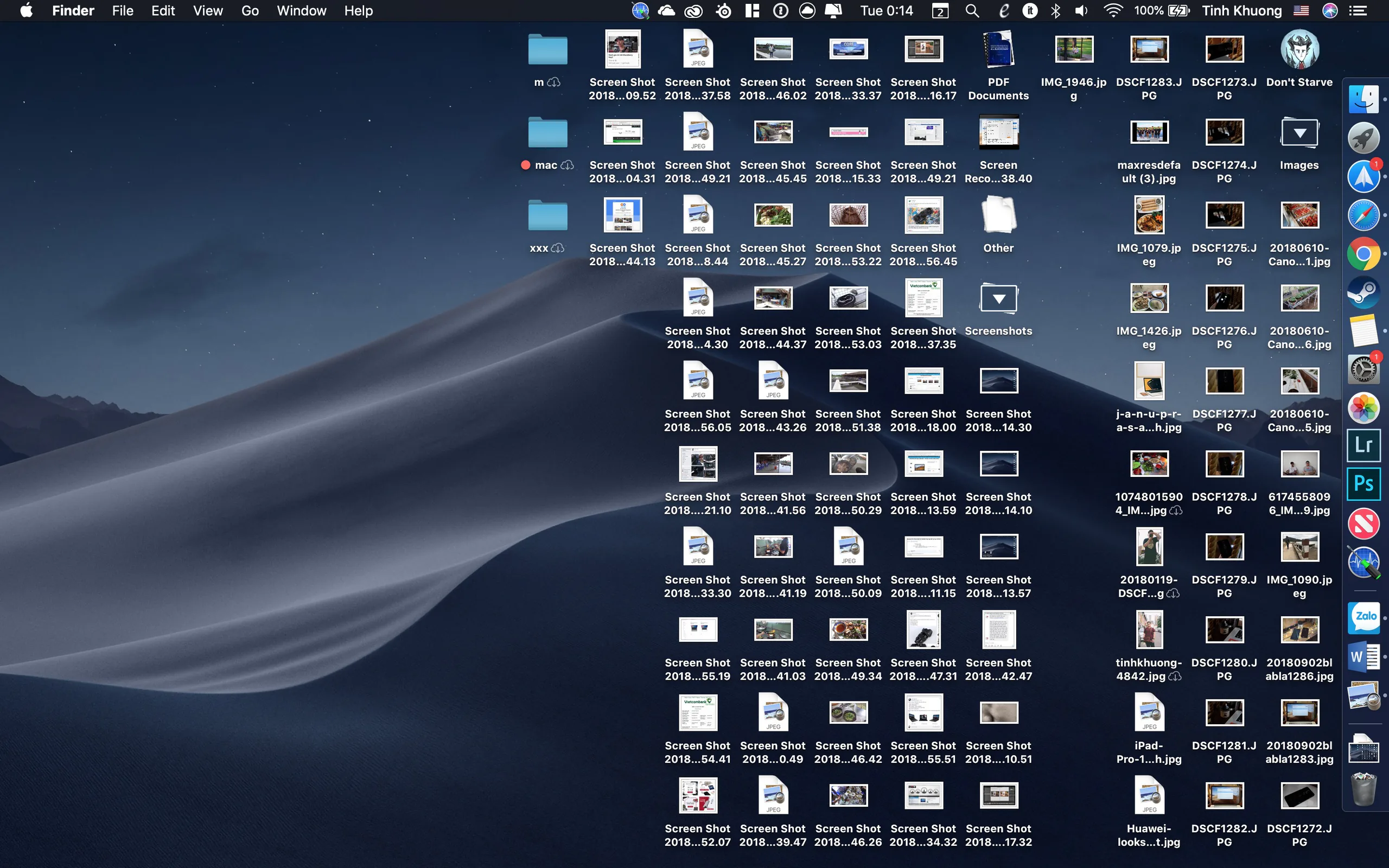Click the Tinh Khuong user menu
The image size is (1389, 868).
pos(1241,11)
